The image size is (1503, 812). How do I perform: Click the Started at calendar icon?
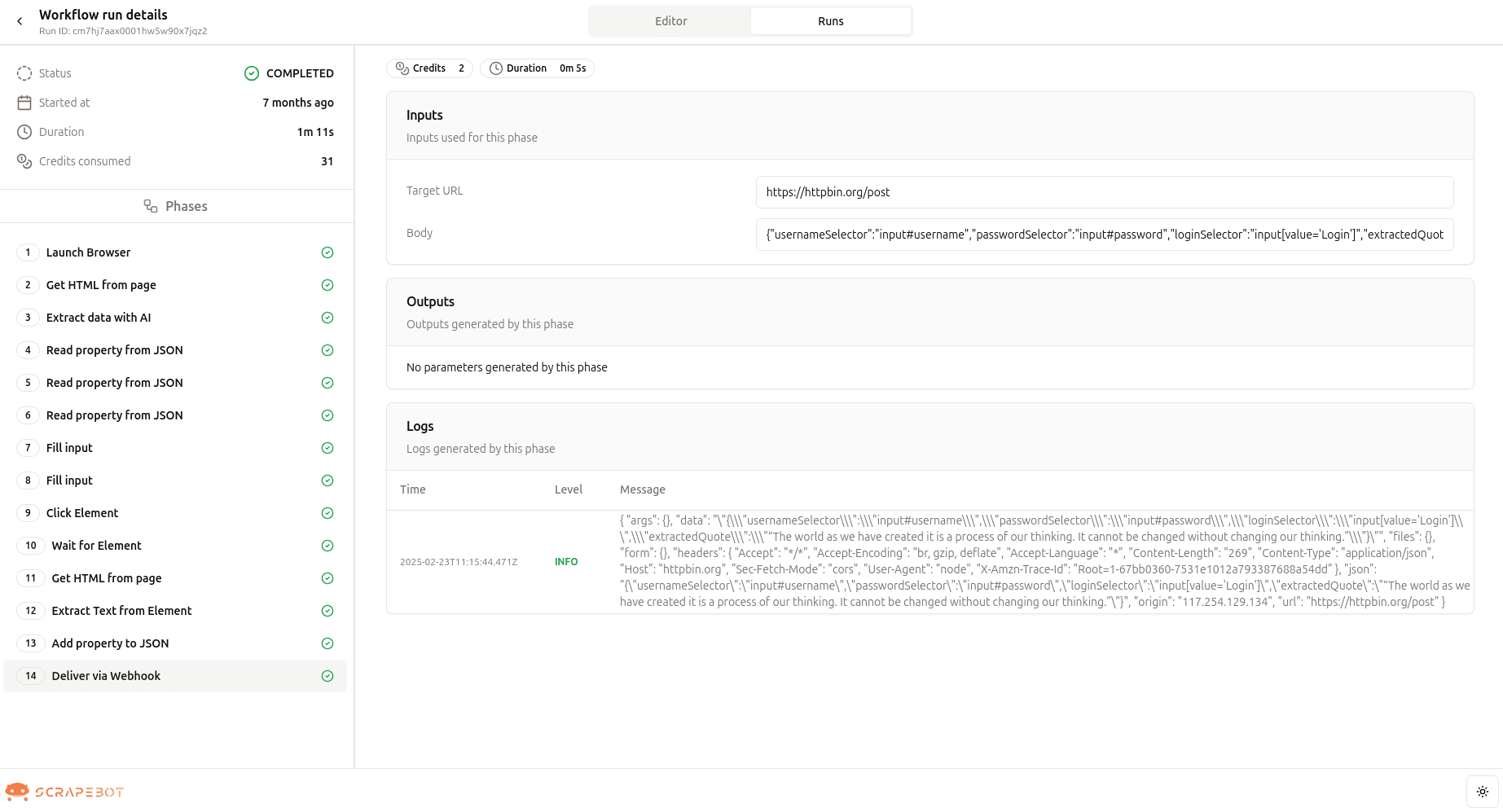pos(24,103)
